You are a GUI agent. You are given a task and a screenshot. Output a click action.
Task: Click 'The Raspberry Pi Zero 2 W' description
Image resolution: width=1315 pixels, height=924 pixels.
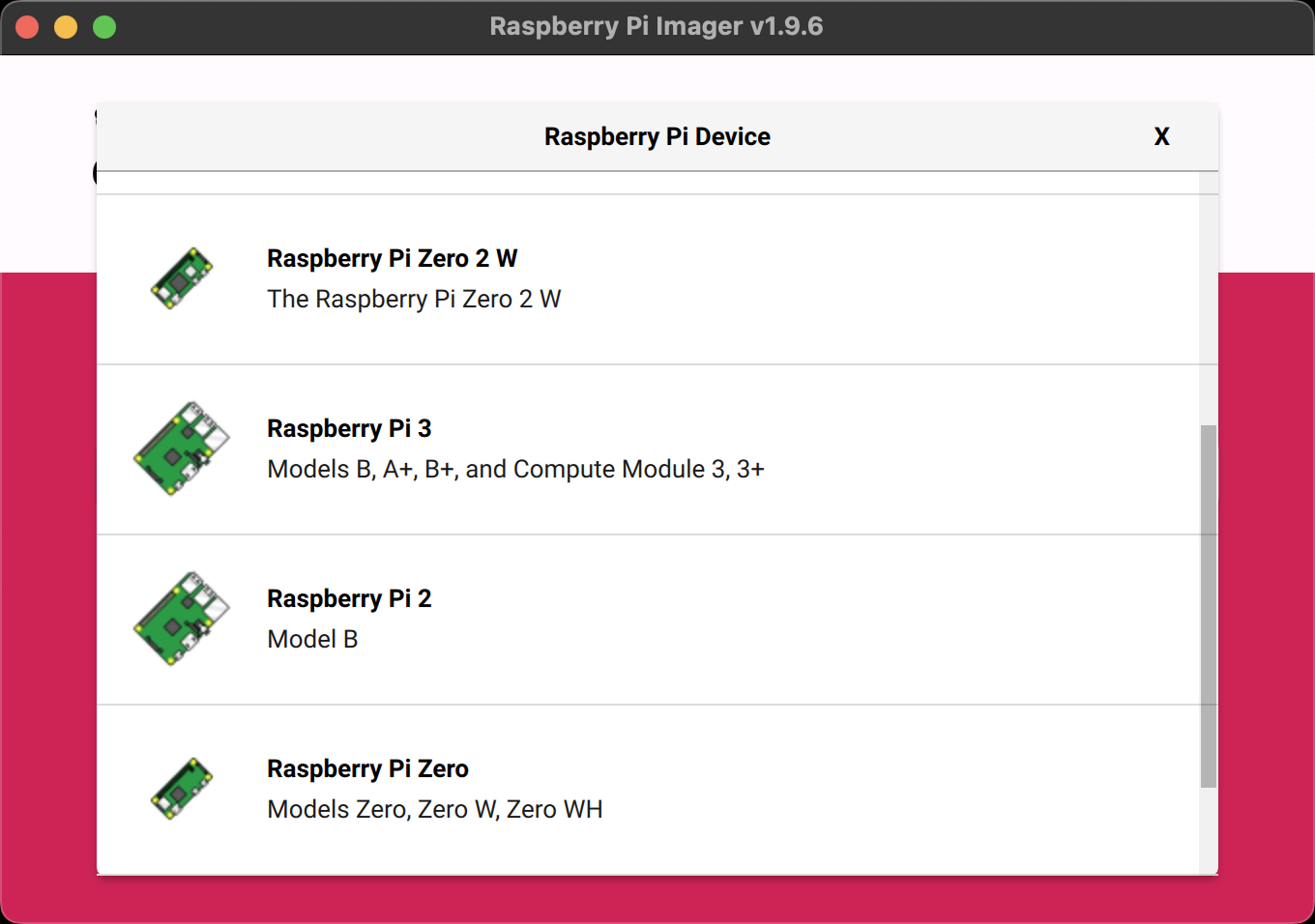(414, 299)
